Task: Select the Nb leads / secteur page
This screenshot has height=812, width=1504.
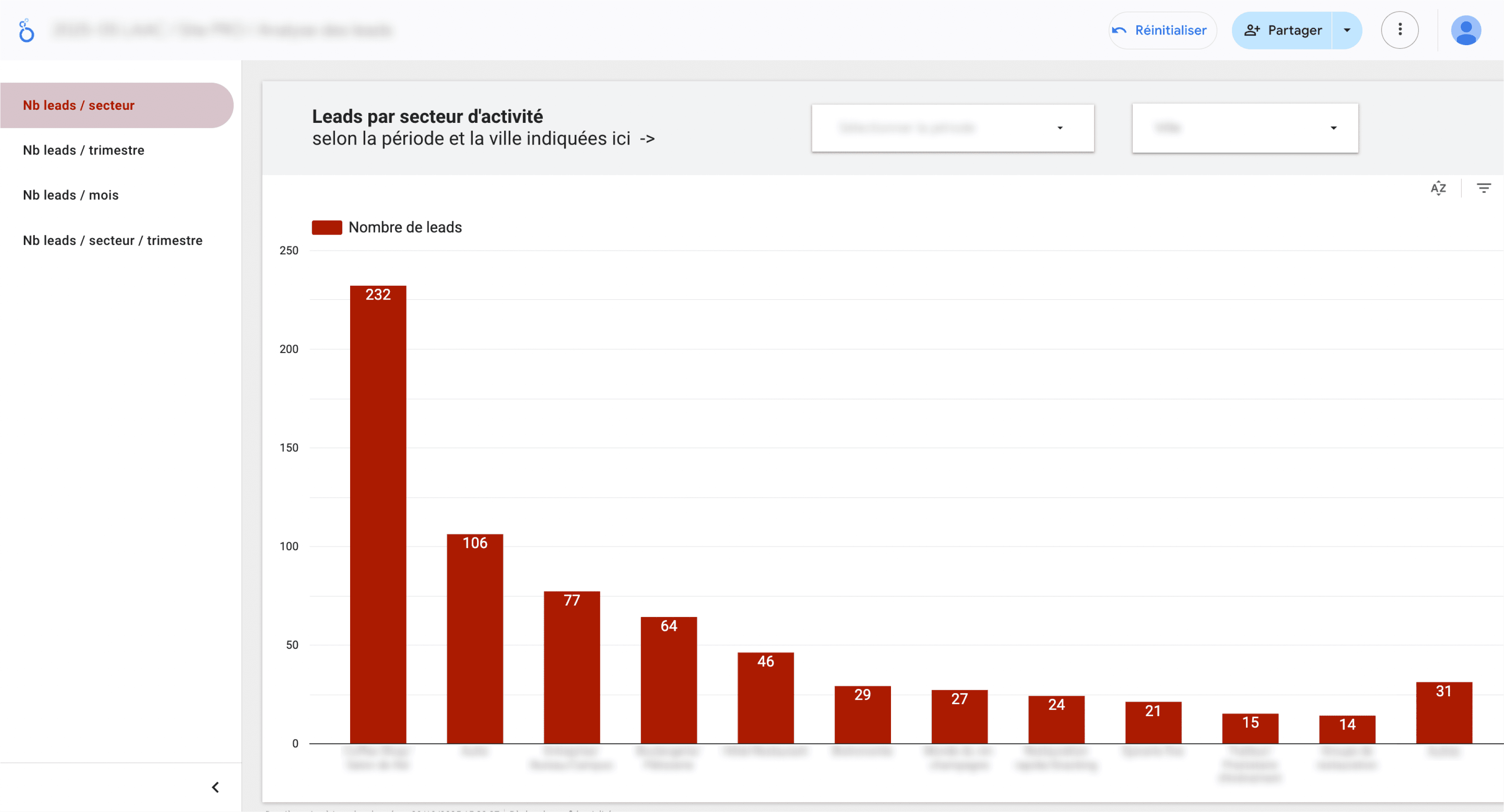Action: click(79, 105)
